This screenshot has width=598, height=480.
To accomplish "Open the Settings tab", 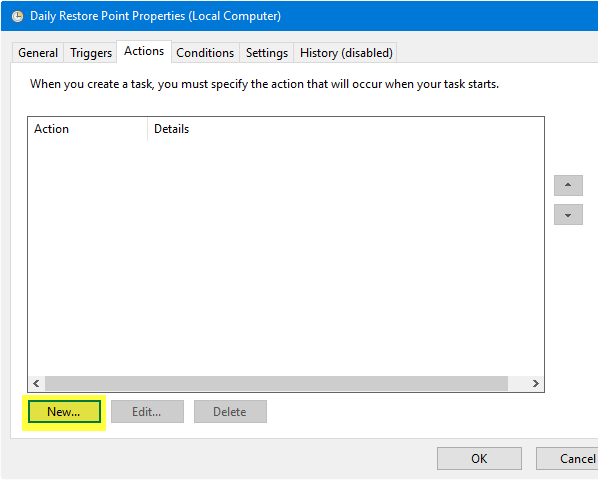I will (267, 53).
